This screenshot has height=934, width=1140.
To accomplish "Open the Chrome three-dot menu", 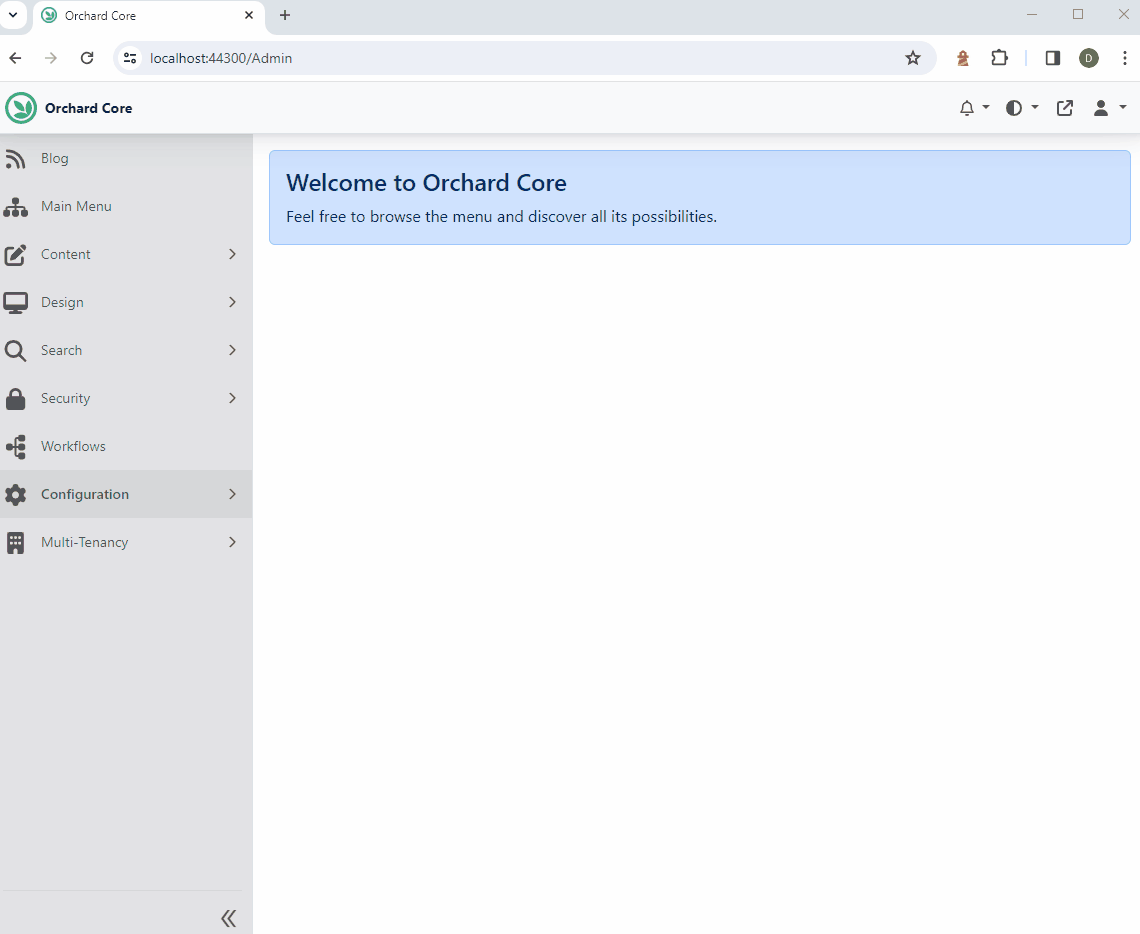I will coord(1124,58).
